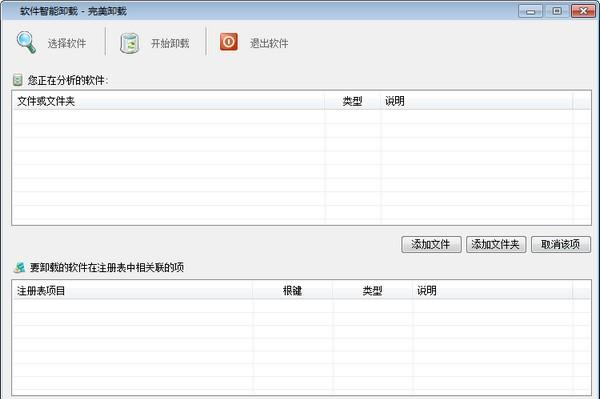Click the 说明 header in the registry list
The height and width of the screenshot is (399, 600).
(x=493, y=291)
